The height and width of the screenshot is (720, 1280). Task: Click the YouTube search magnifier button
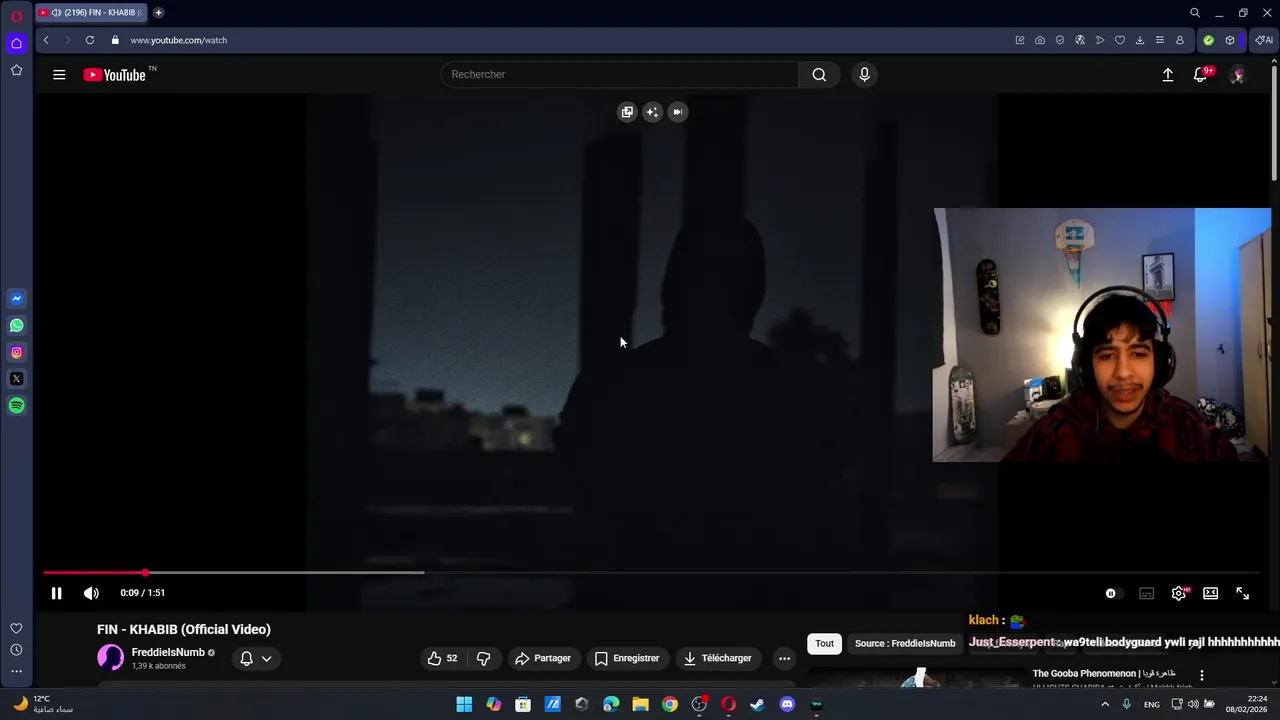[x=819, y=74]
